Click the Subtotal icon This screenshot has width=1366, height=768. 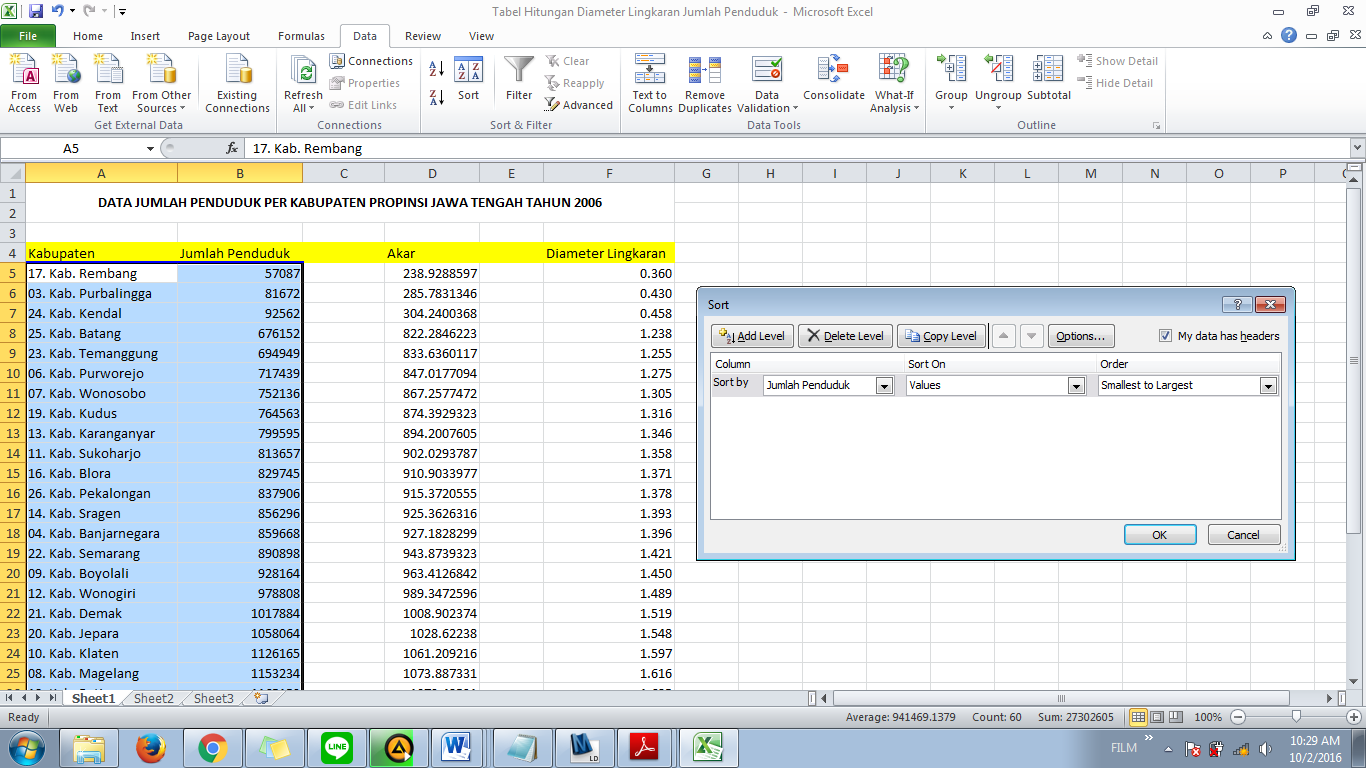point(1048,80)
